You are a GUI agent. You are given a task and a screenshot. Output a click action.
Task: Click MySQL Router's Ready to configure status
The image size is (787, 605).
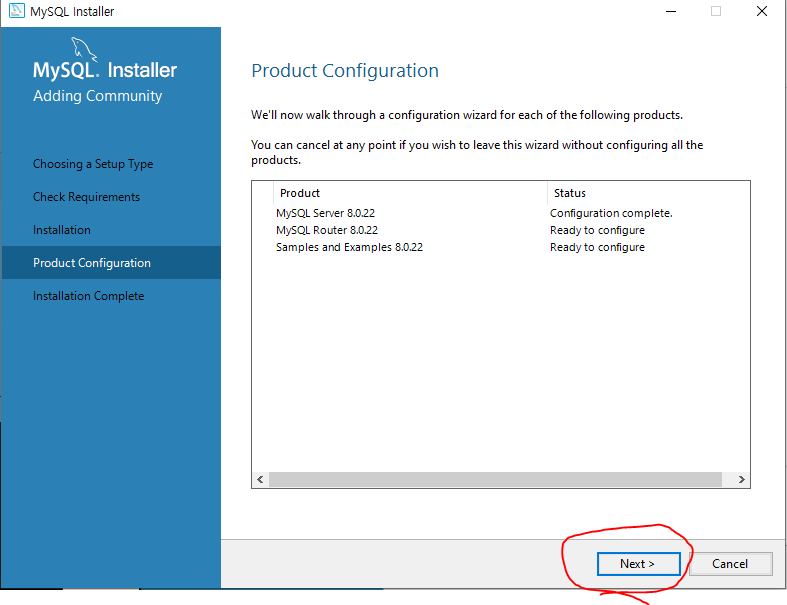[x=597, y=230]
